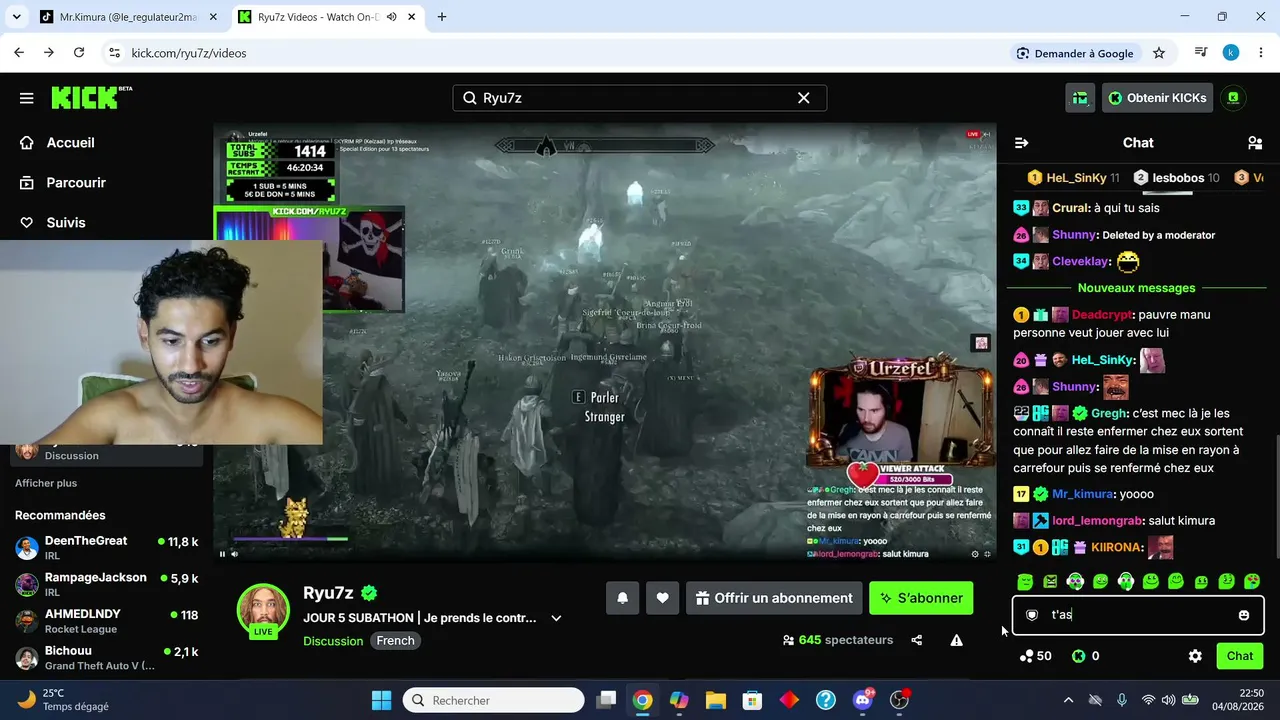Click Gregh username in chat
Image resolution: width=1280 pixels, height=720 pixels.
pos(1110,413)
